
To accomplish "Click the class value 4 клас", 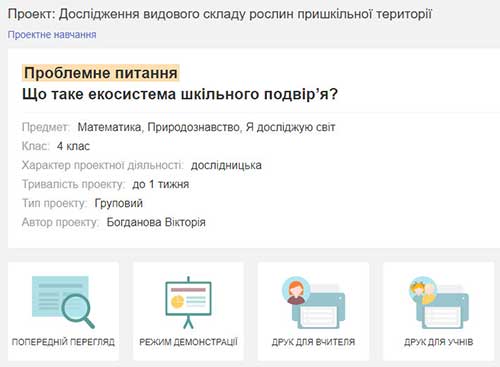I will (73, 146).
